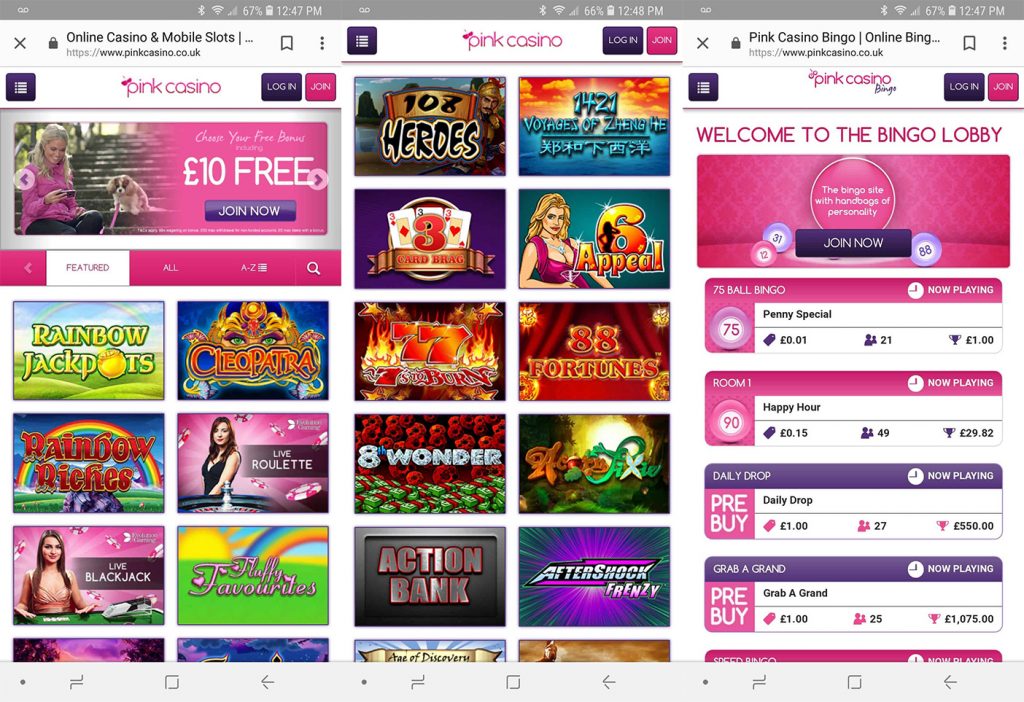
Task: Select the FEATURED games tab
Action: coord(88,268)
